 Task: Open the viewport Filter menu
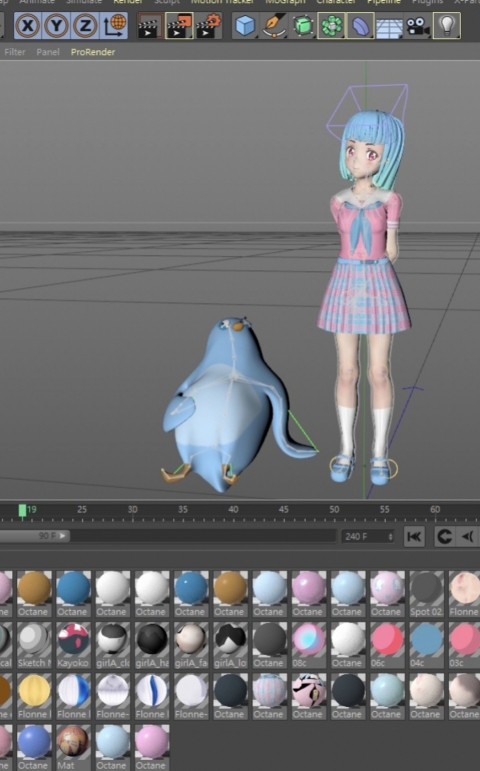[15, 52]
